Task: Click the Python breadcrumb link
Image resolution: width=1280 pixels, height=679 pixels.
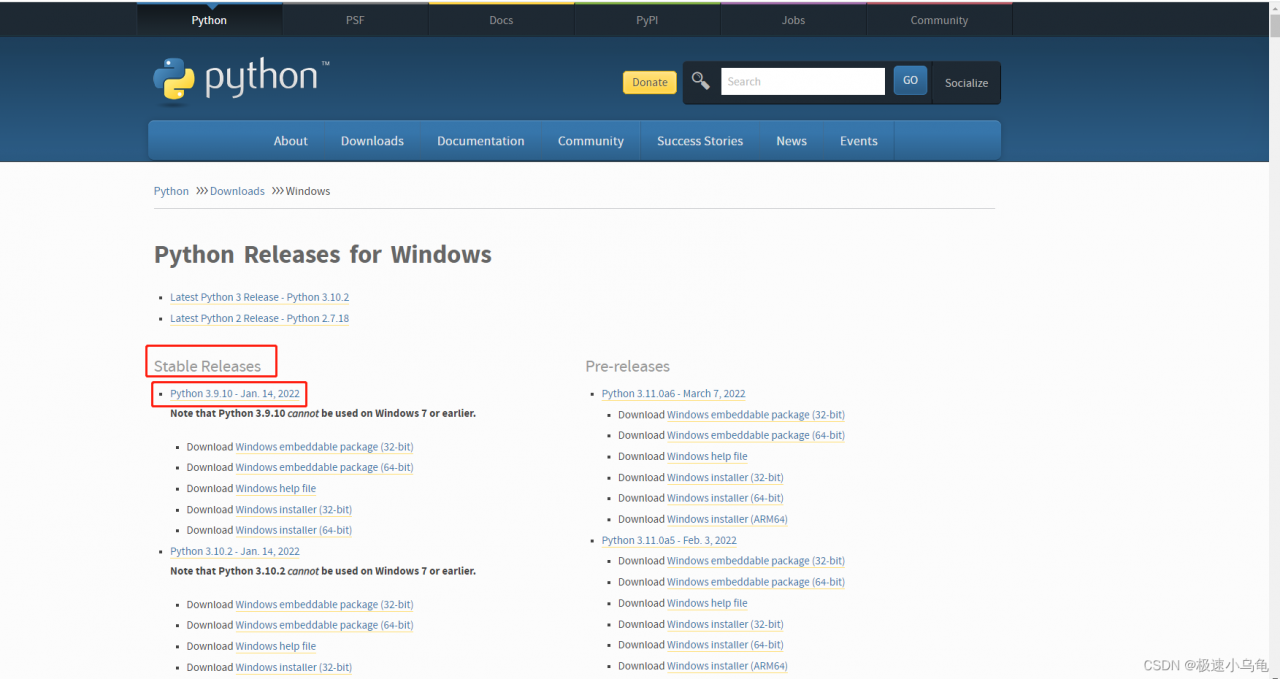Action: (171, 191)
